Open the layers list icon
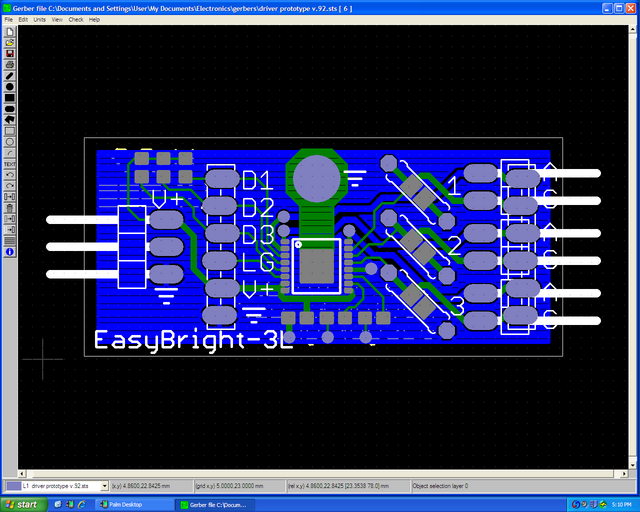 pyautogui.click(x=10, y=241)
